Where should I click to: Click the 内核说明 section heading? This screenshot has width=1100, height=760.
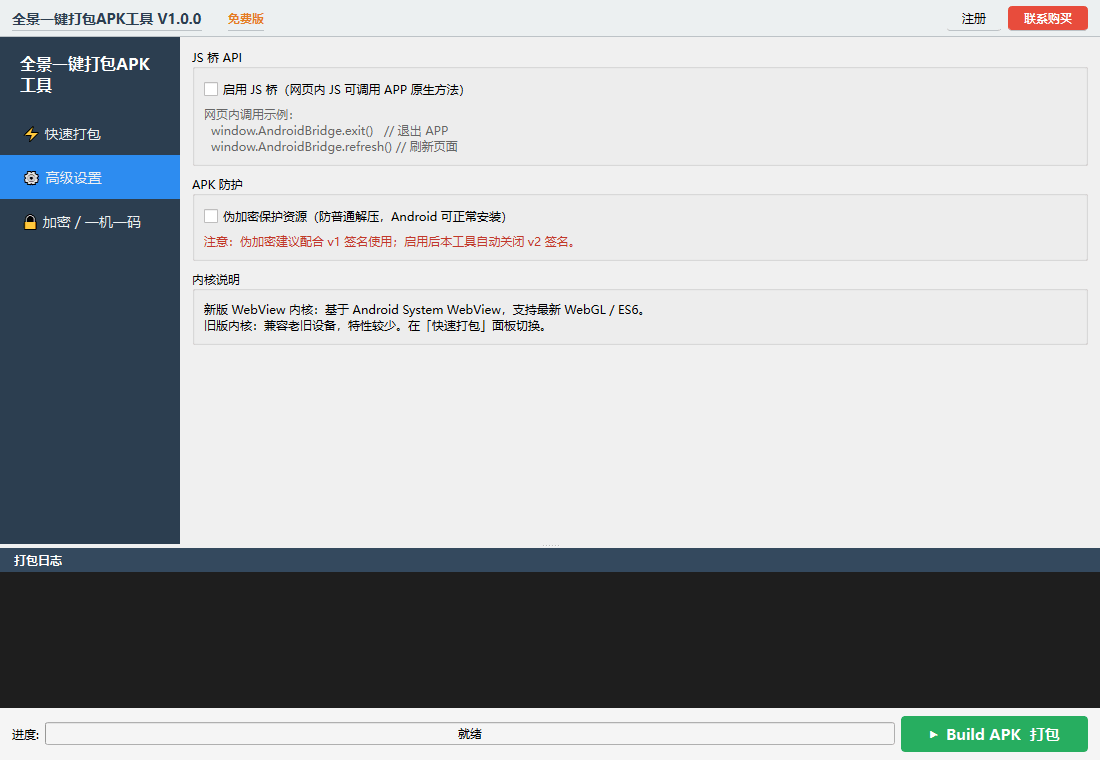216,279
